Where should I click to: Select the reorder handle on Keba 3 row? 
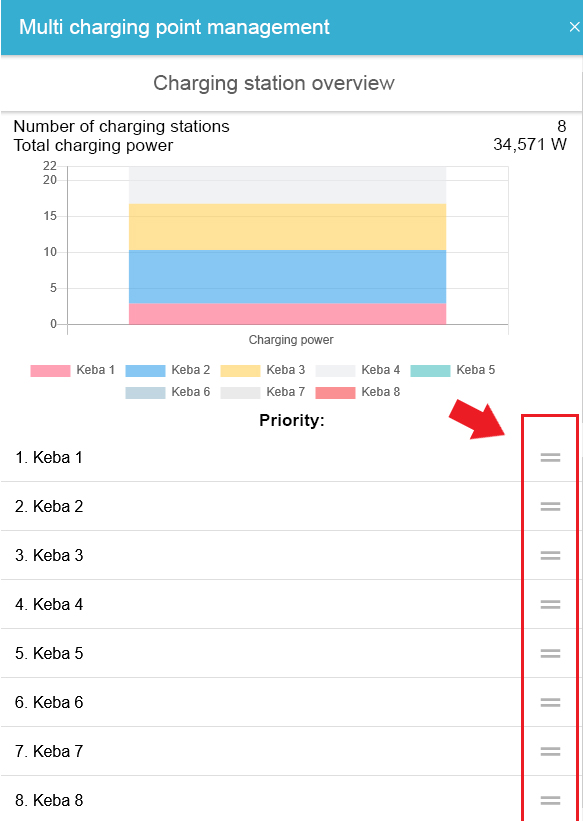pyautogui.click(x=550, y=555)
